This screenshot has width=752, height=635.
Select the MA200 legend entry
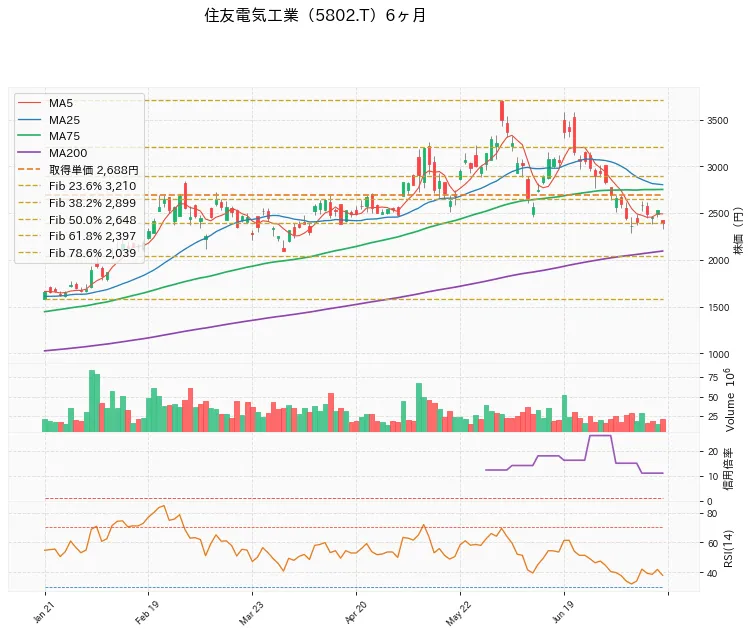point(52,153)
